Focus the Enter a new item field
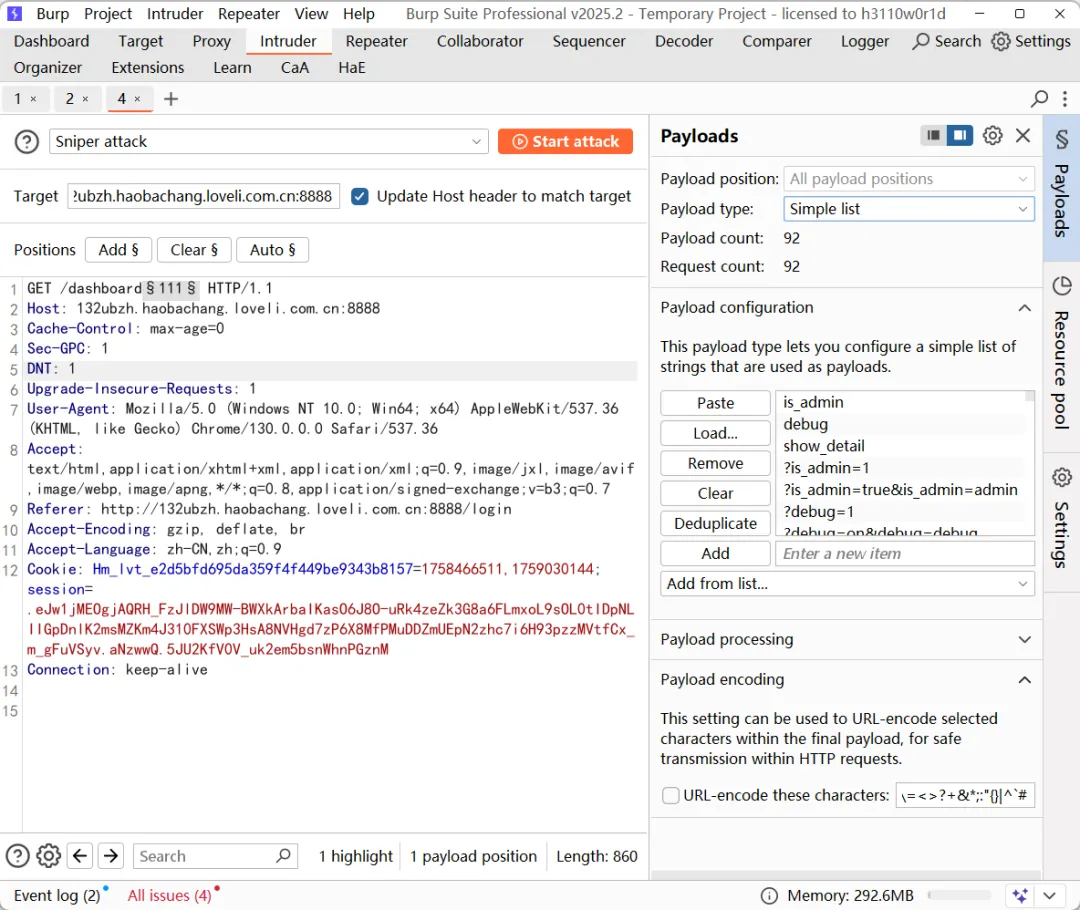This screenshot has width=1080, height=910. click(x=905, y=554)
